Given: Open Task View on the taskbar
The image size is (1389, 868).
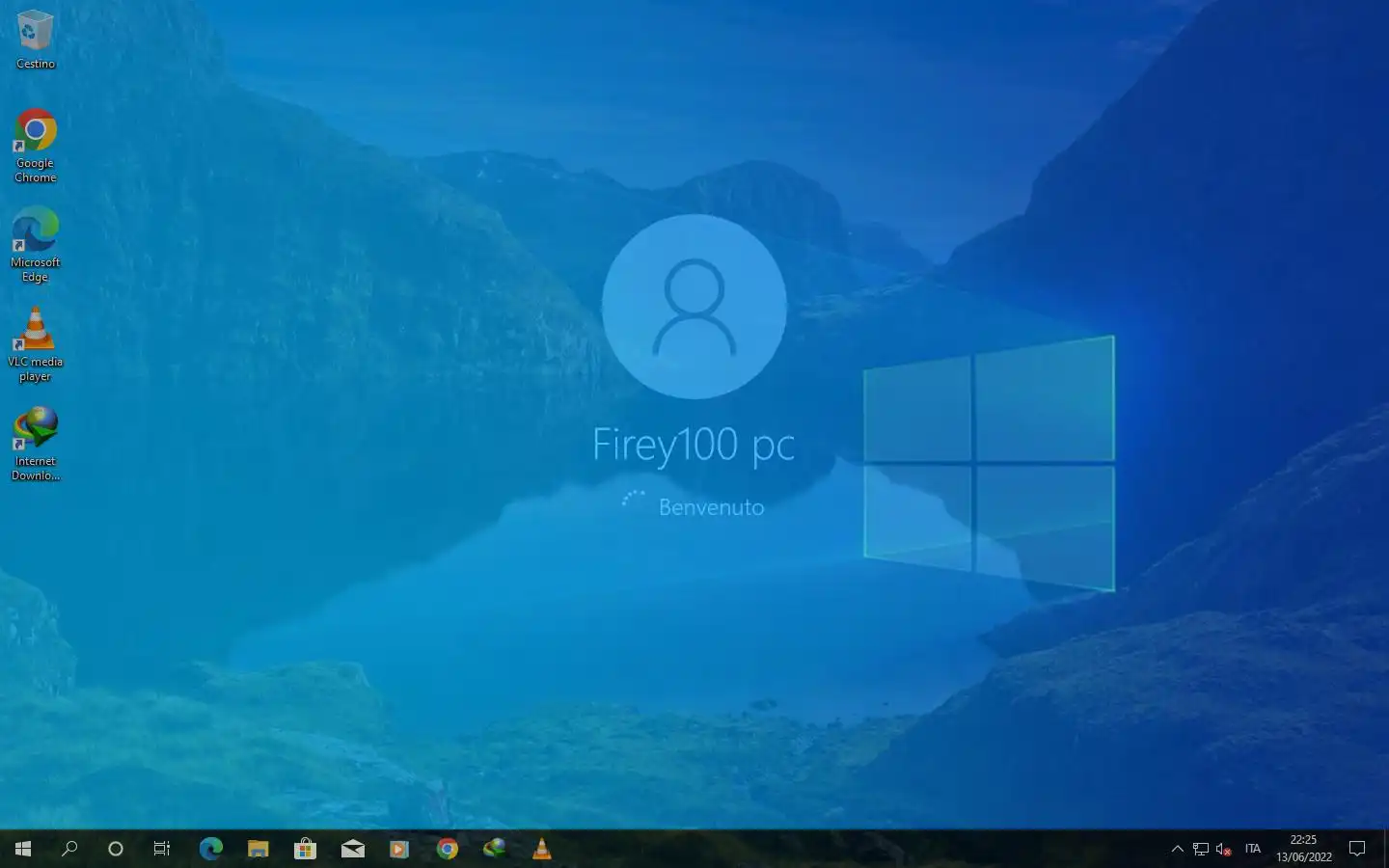Looking at the screenshot, I should click(x=162, y=849).
